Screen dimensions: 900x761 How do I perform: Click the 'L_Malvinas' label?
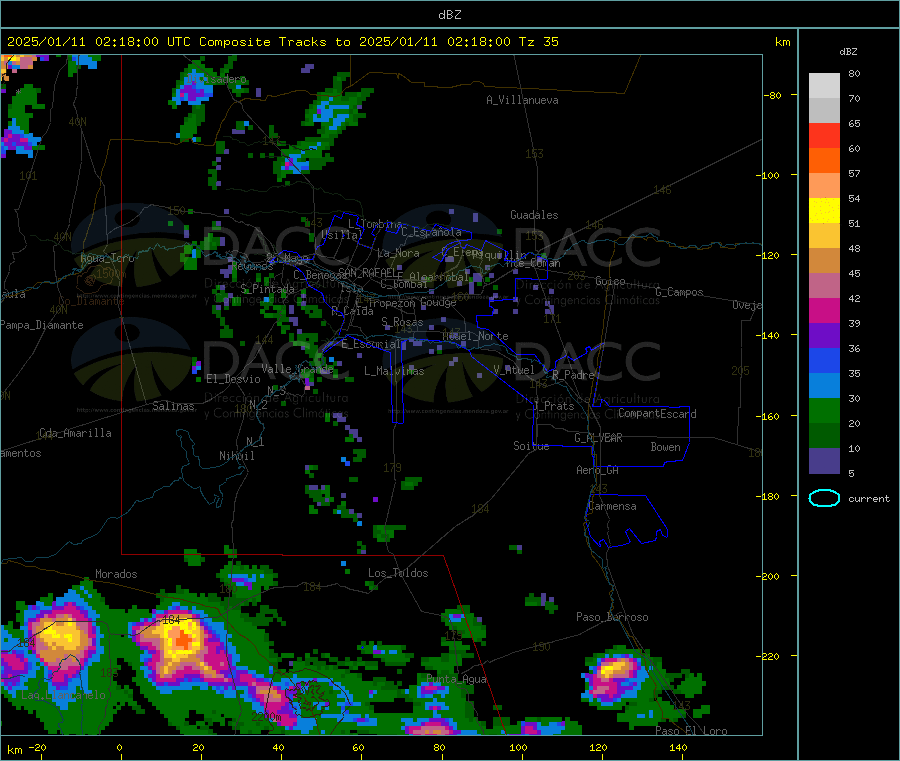[394, 371]
